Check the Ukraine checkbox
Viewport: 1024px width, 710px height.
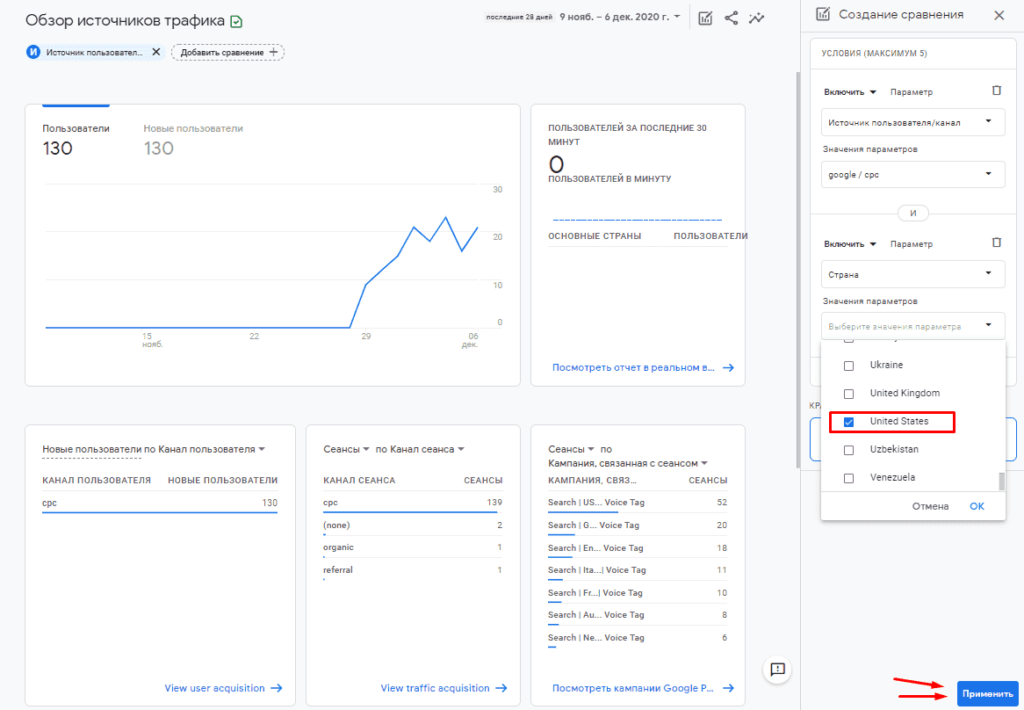[x=848, y=366]
